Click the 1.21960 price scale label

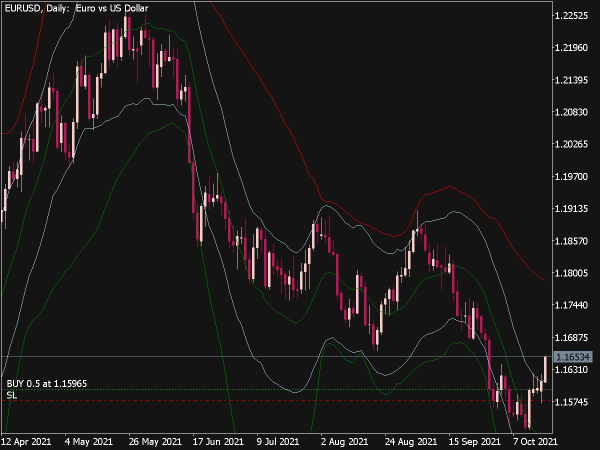[571, 48]
